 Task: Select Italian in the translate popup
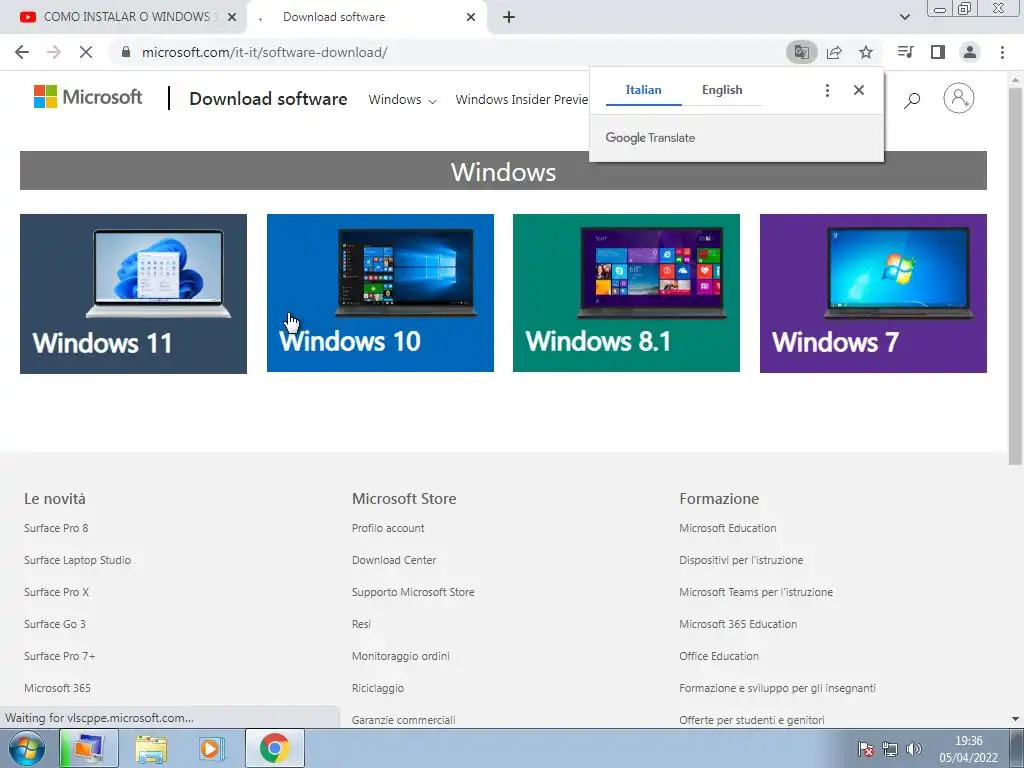coord(643,90)
